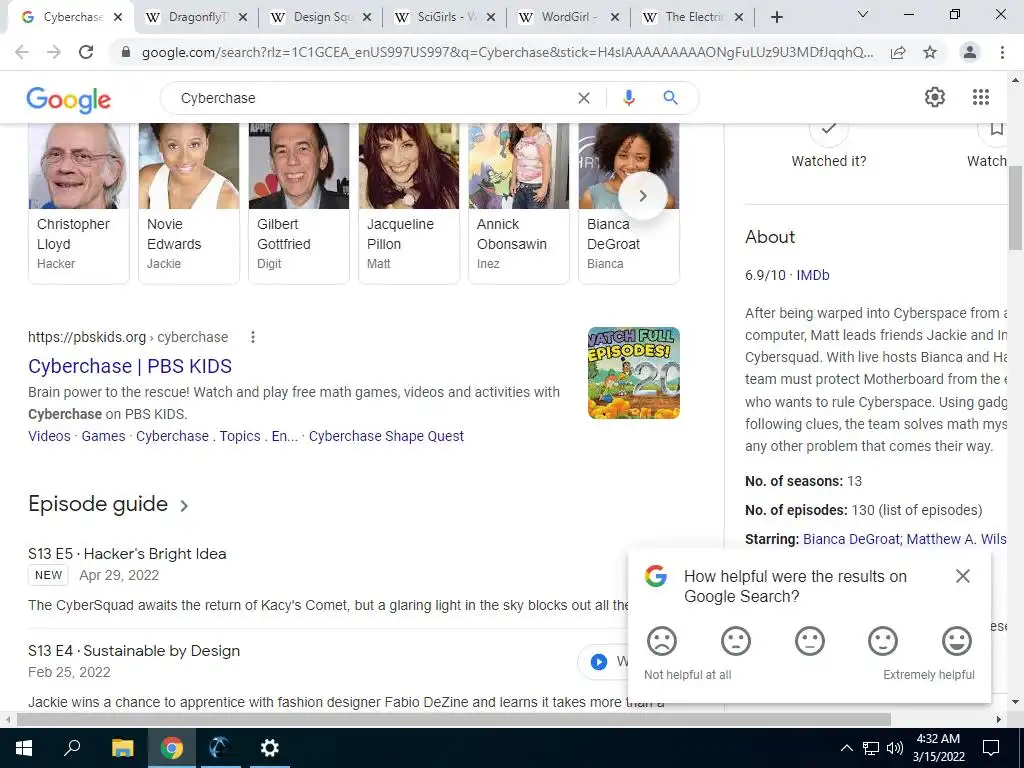Click the volume speaker tray icon
This screenshot has height=768, width=1024.
[895, 748]
